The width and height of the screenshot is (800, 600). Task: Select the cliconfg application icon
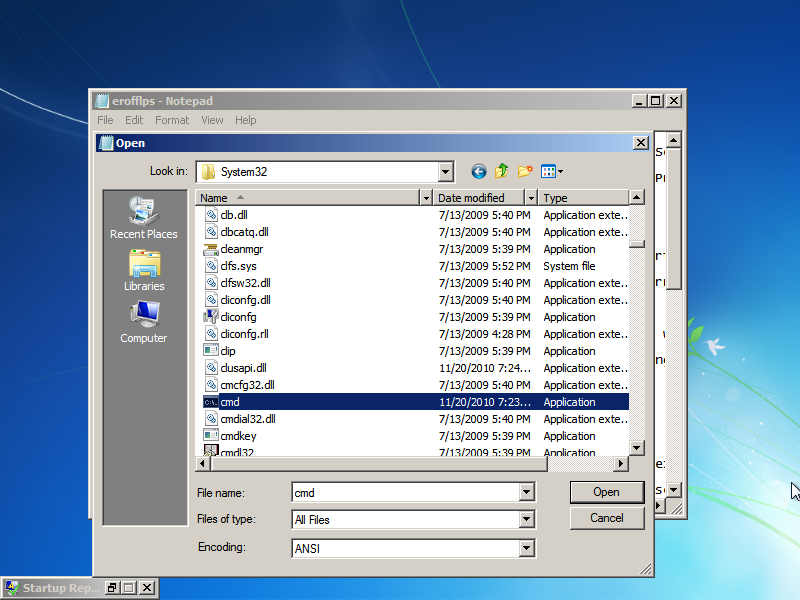pyautogui.click(x=211, y=317)
